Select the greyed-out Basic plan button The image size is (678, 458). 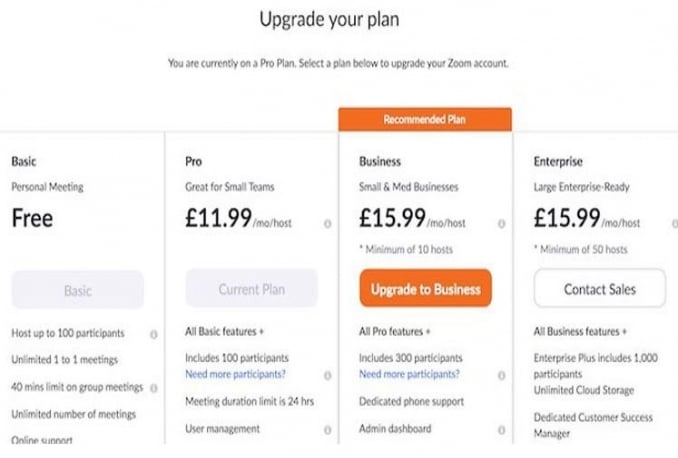click(78, 290)
